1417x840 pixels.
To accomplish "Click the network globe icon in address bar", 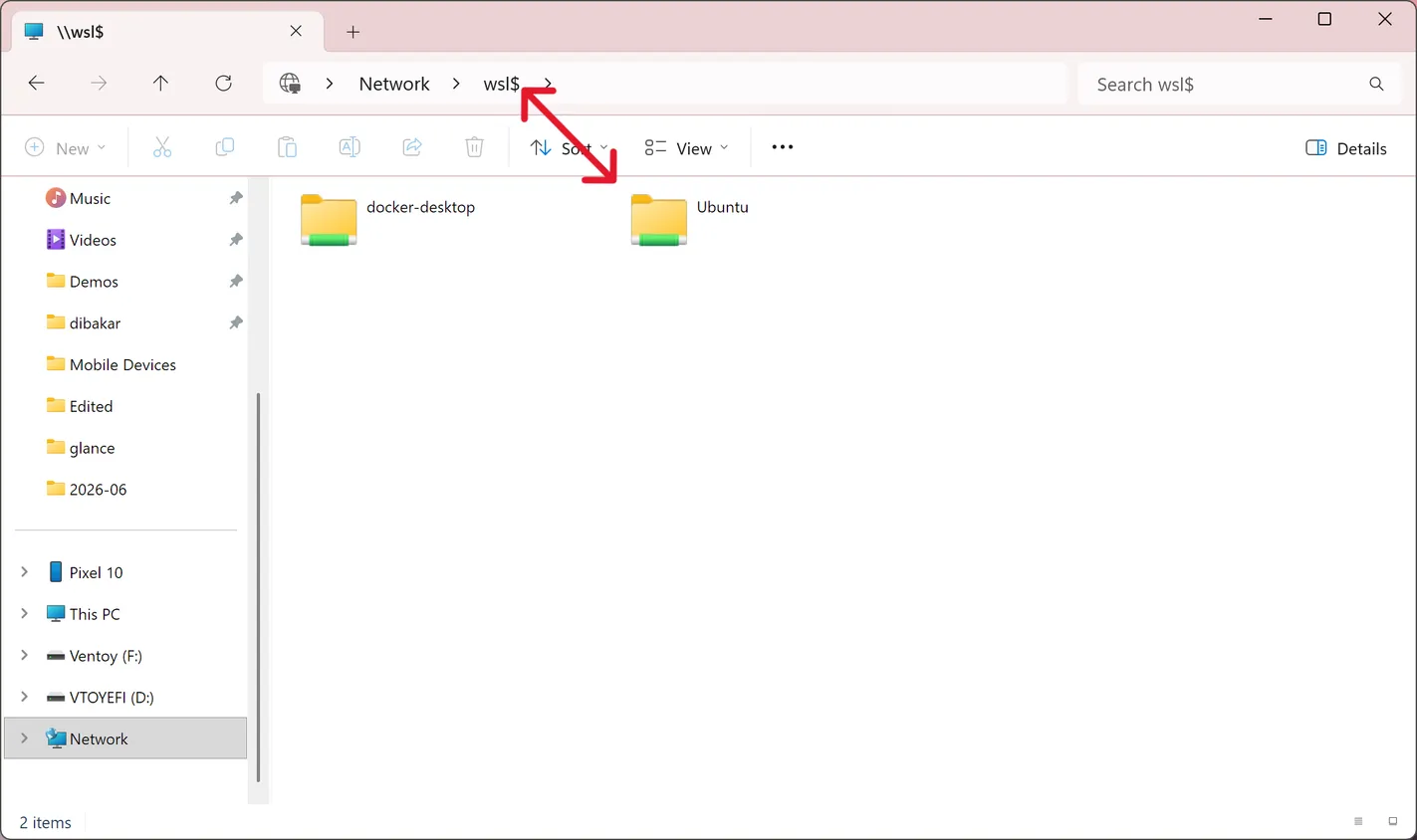I will point(290,84).
